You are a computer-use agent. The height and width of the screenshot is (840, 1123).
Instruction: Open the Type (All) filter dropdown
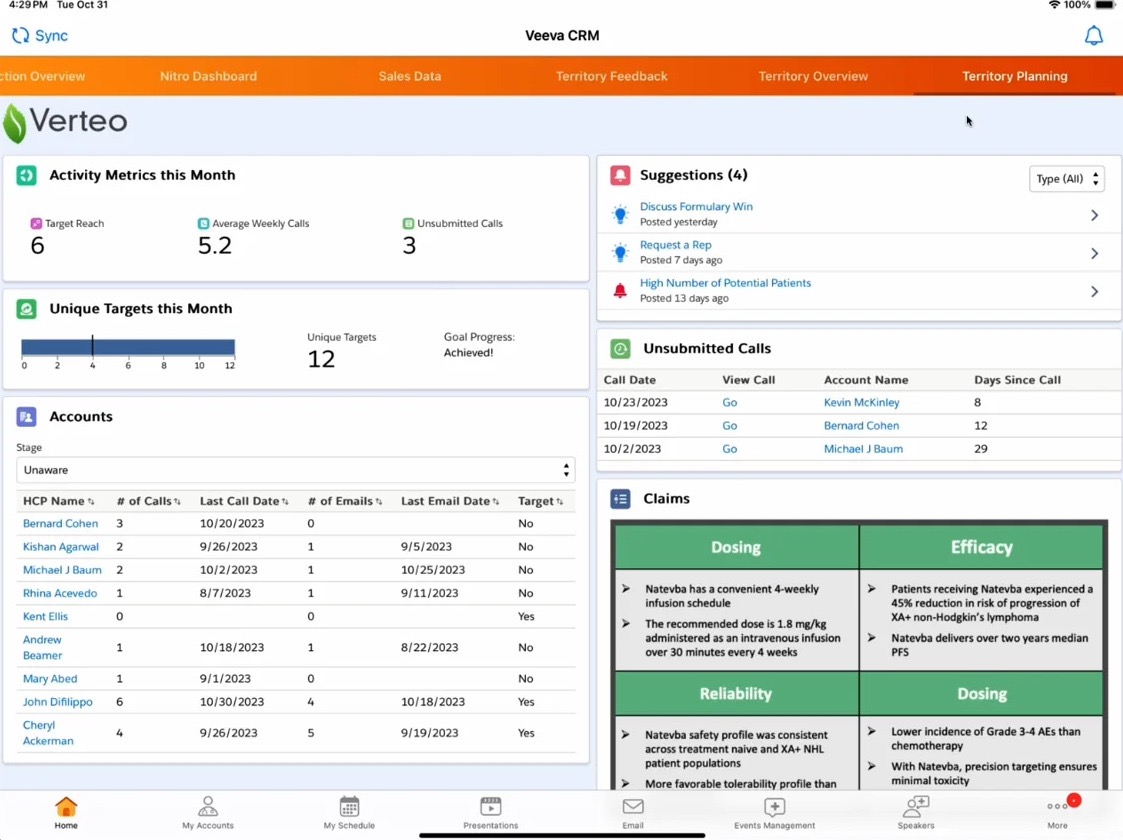tap(1066, 178)
